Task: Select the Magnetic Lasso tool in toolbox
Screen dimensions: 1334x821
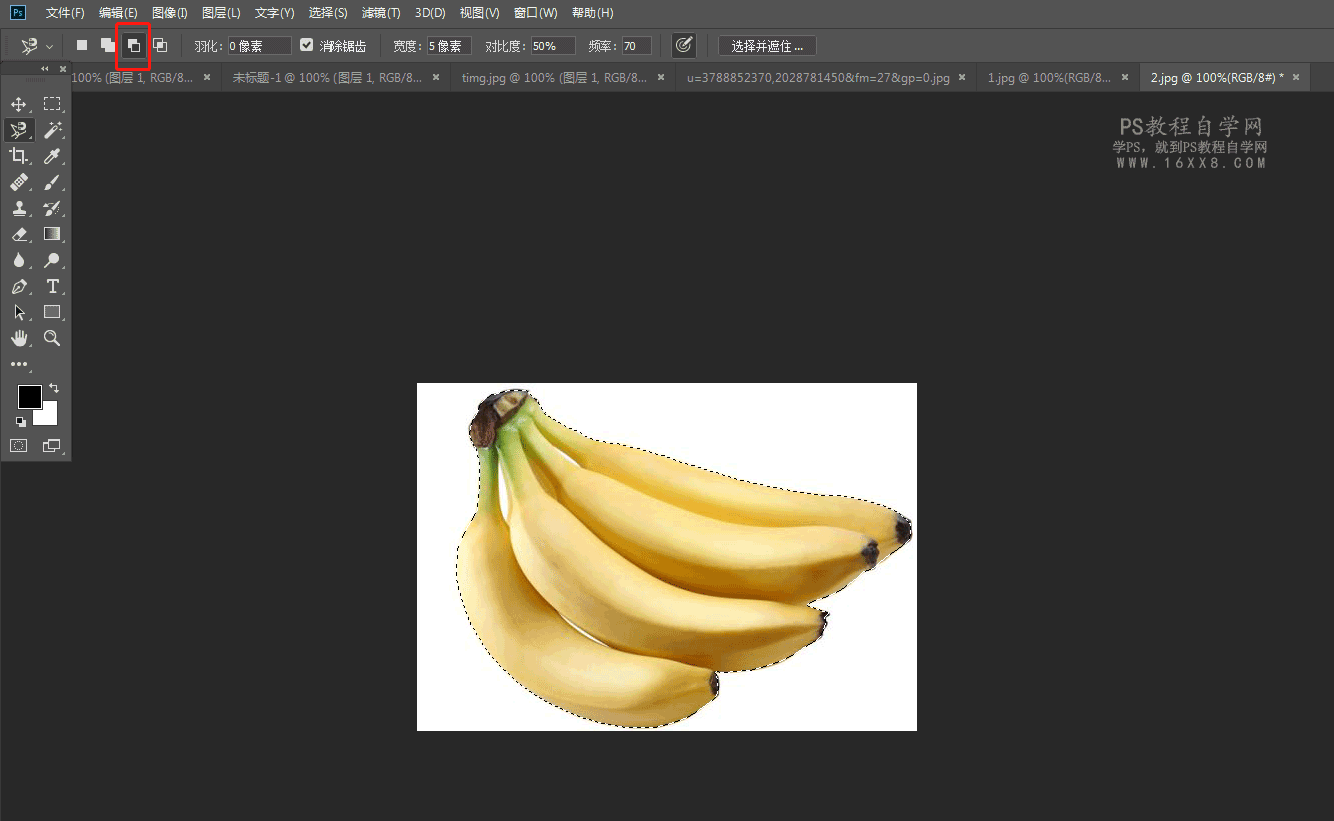Action: point(19,130)
